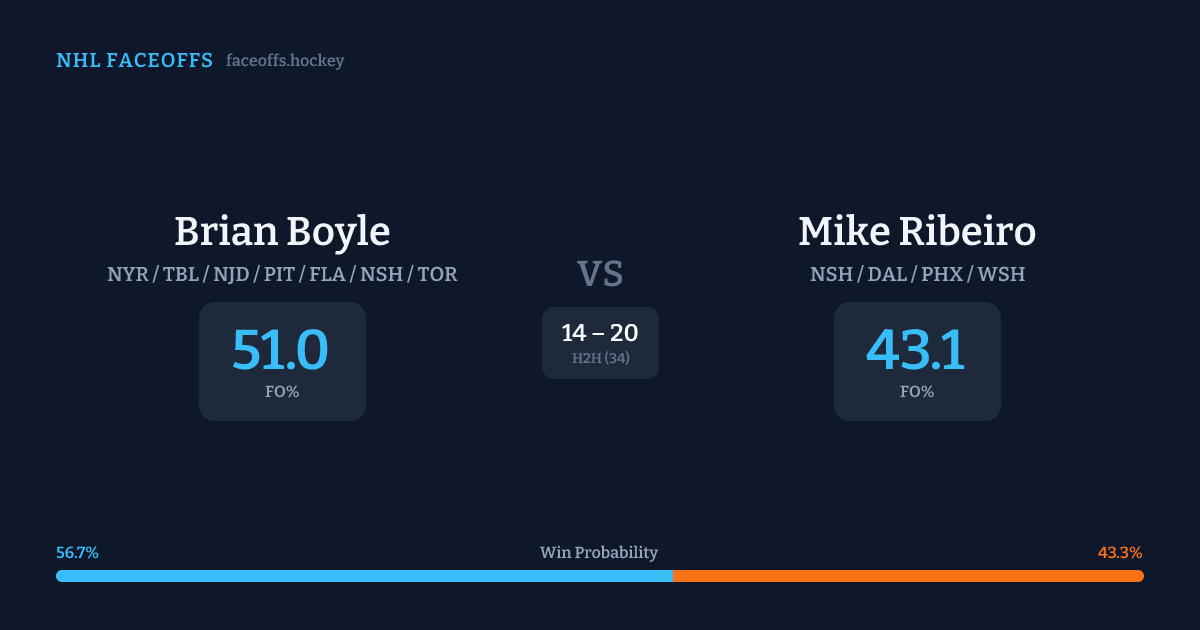
Task: Select the Brian Boyle player name
Action: point(282,232)
